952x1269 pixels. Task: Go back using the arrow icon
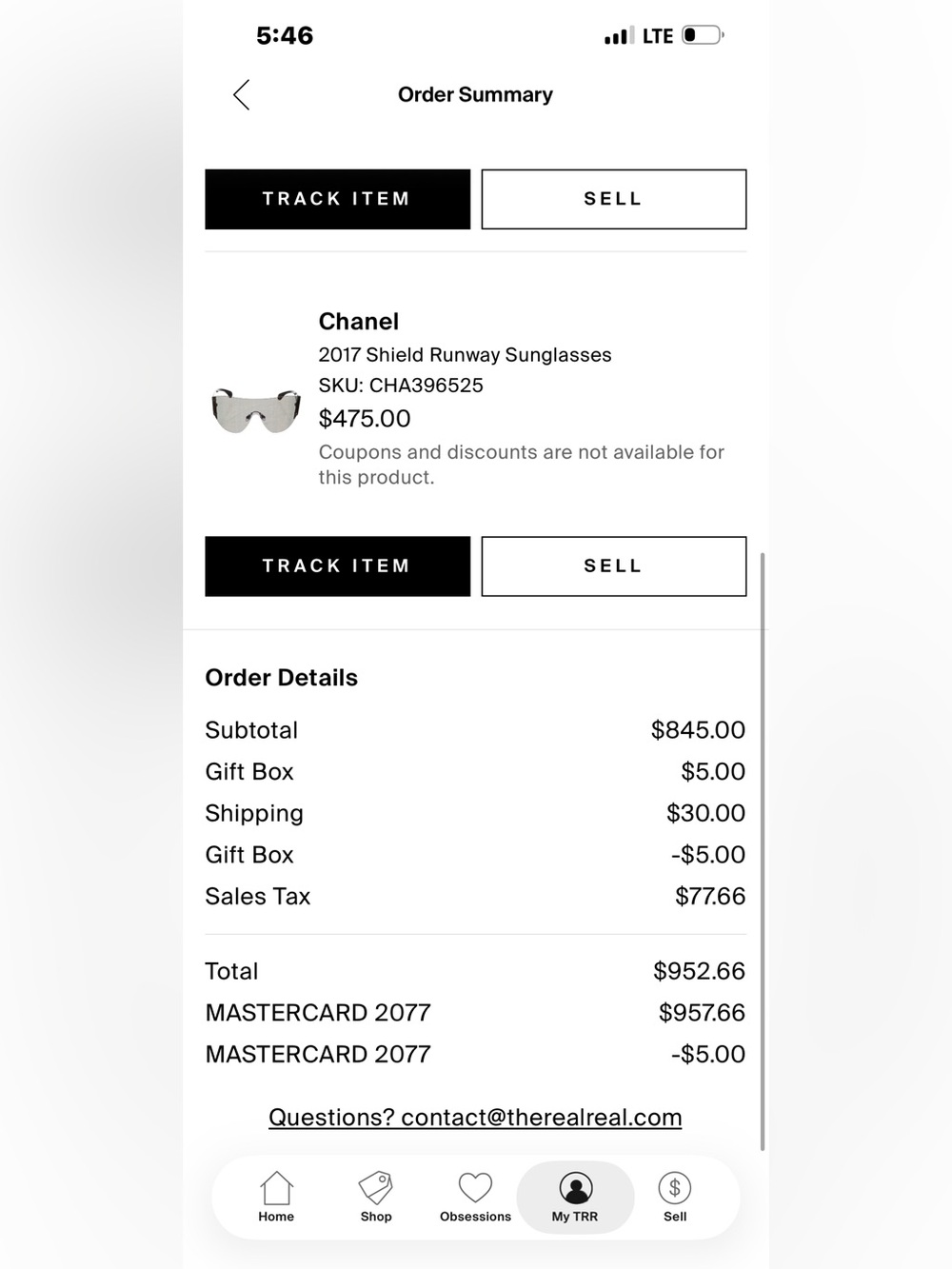coord(241,94)
